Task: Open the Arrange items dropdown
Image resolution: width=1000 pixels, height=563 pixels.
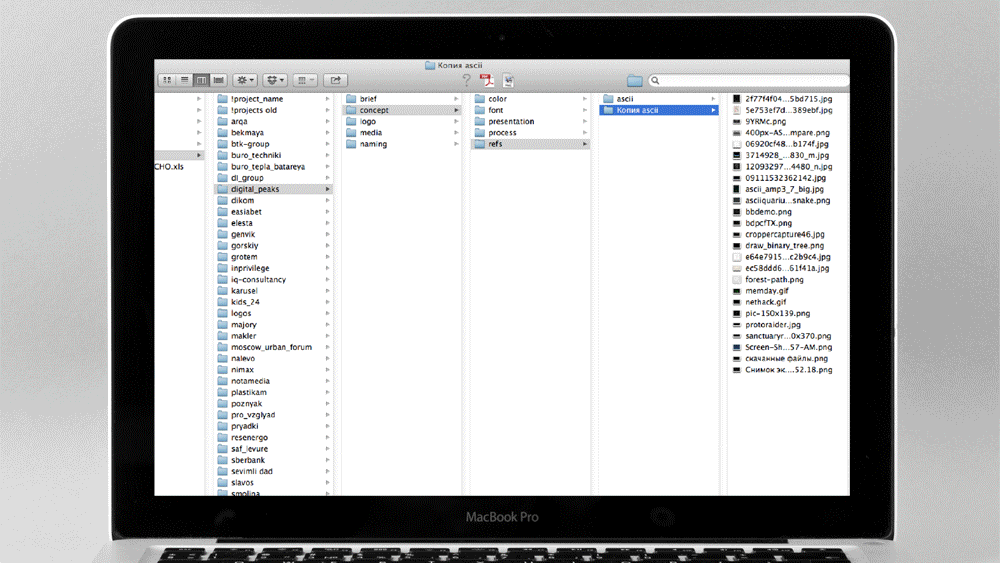Action: (x=306, y=80)
